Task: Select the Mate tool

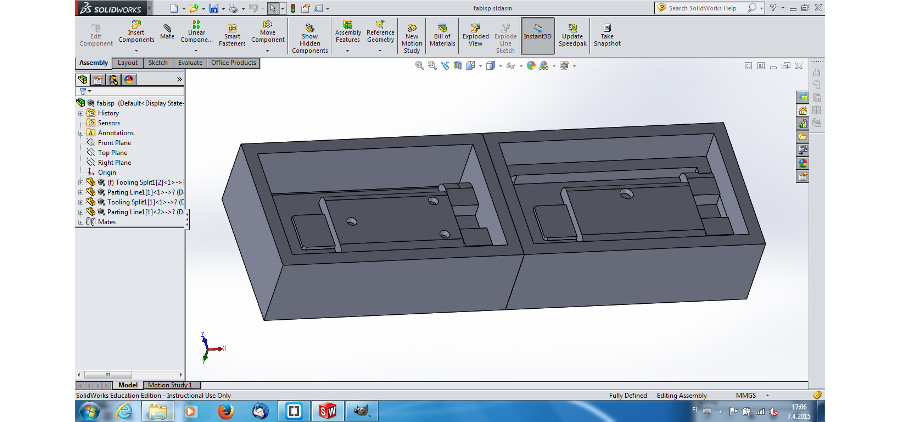Action: click(167, 32)
